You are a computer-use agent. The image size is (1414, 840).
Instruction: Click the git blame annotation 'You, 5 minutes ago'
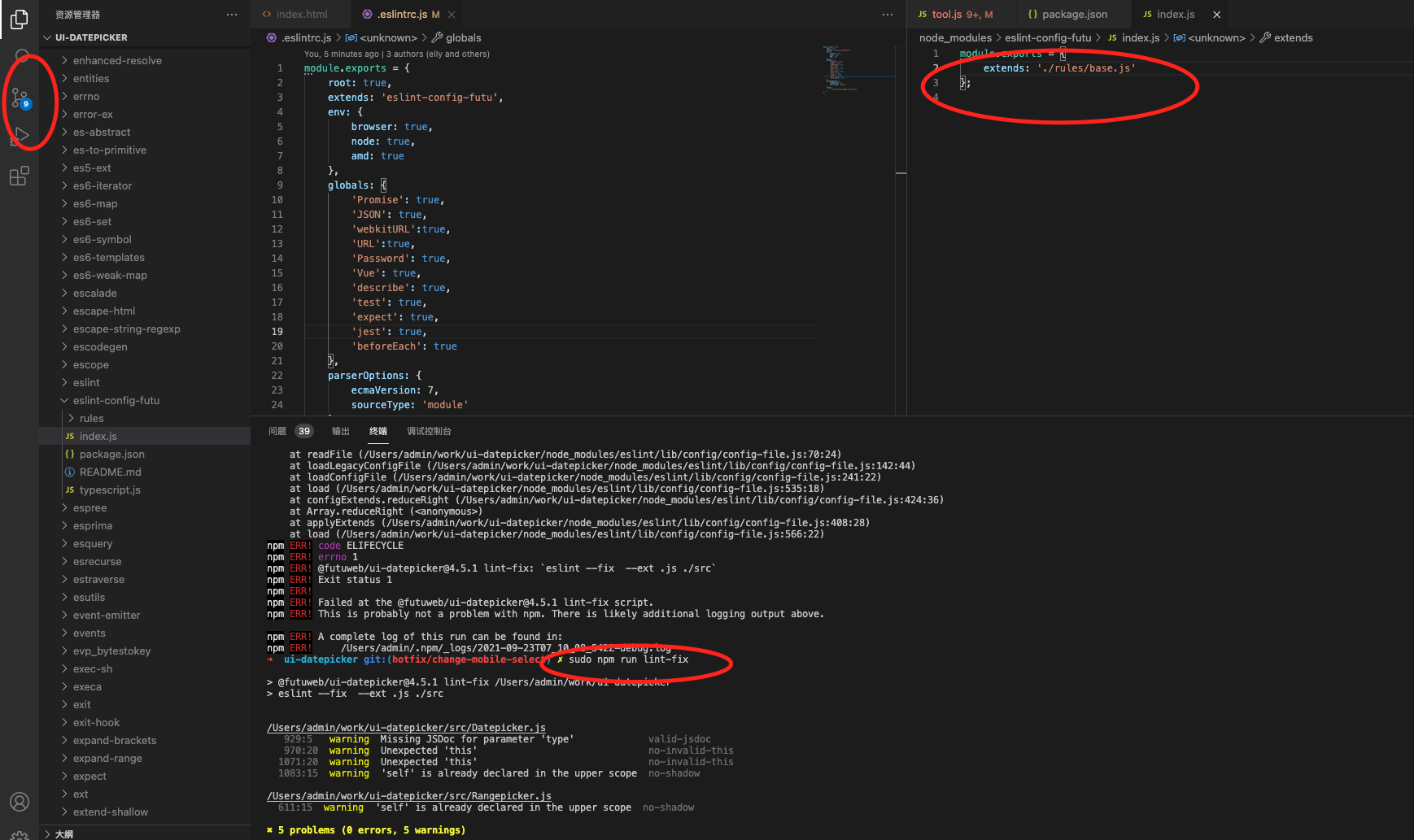pos(342,54)
